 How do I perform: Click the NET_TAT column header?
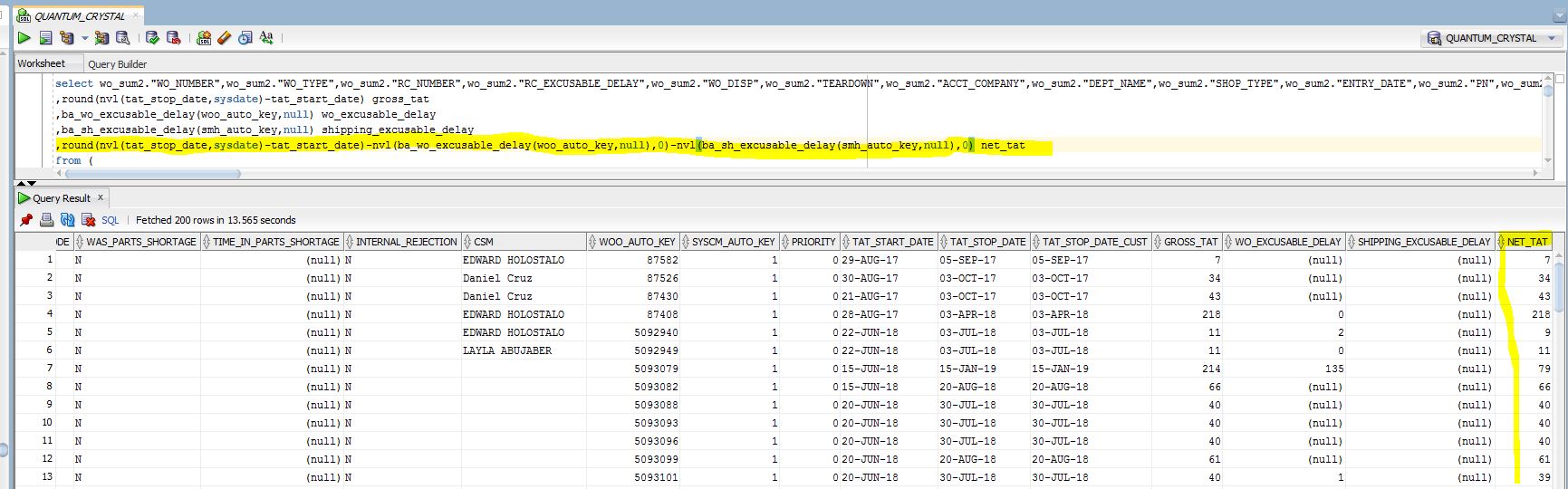tap(1524, 242)
